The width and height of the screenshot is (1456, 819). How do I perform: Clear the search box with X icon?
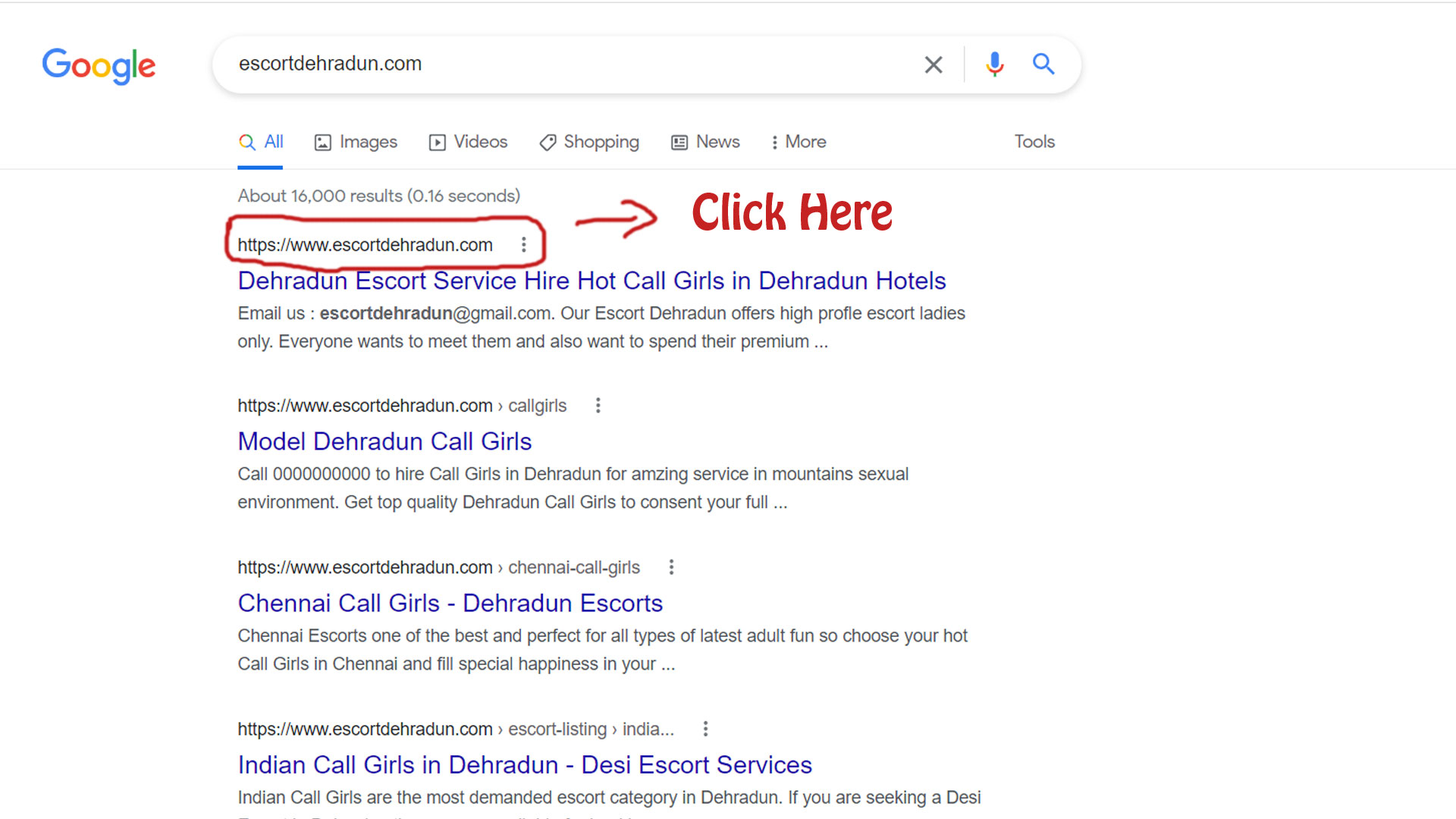(x=934, y=64)
